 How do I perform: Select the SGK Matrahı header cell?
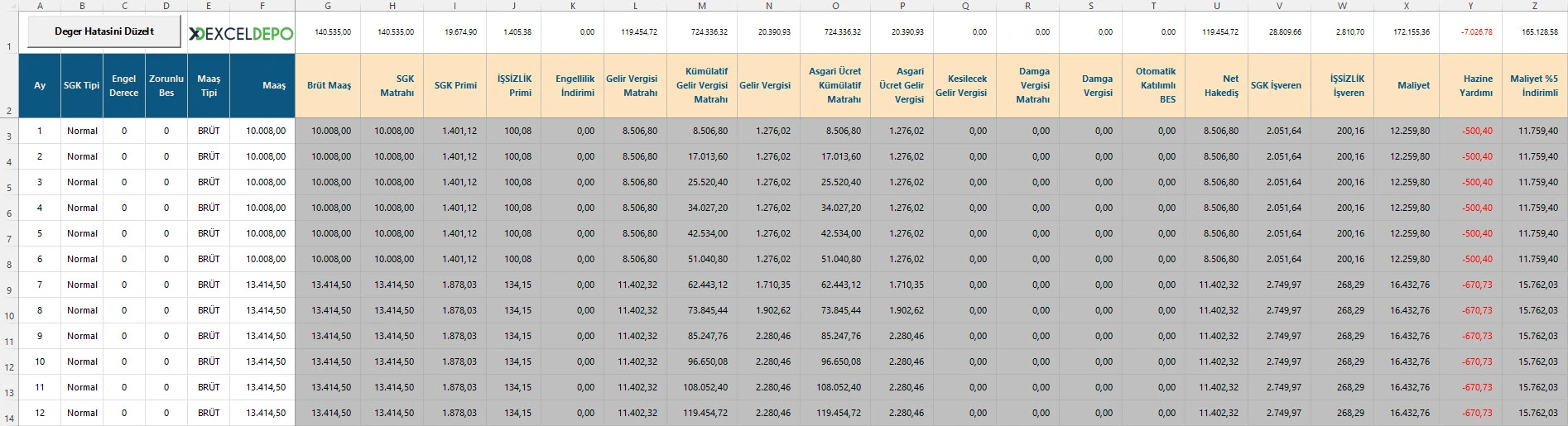coord(392,85)
